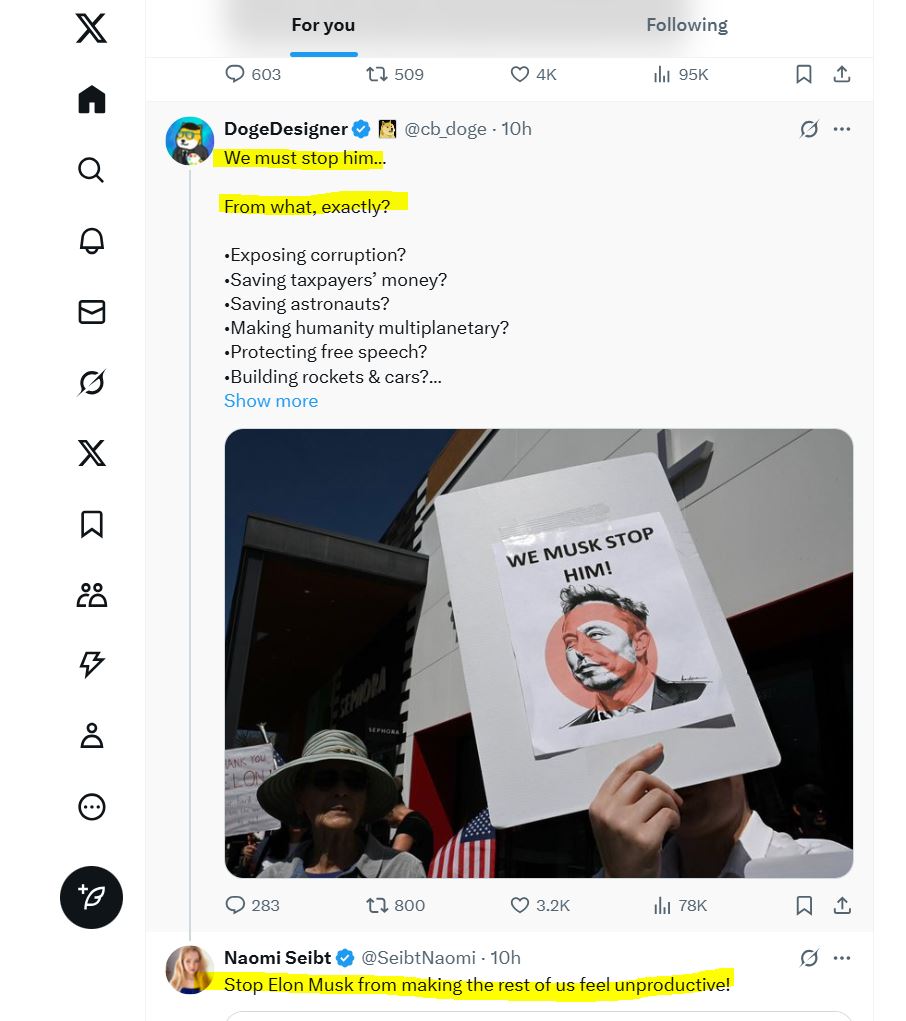Switch to the Following tab

(687, 26)
